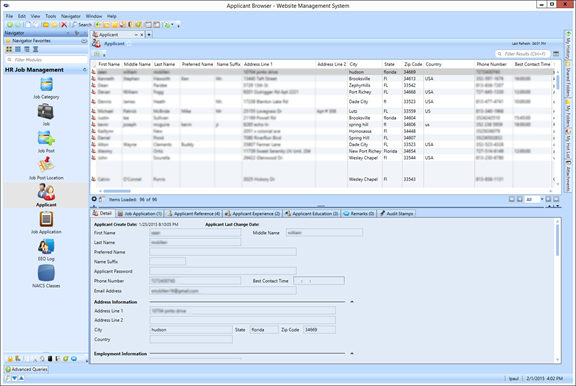Select the third navigator view mode icon
The height and width of the screenshot is (386, 576).
(26, 49)
